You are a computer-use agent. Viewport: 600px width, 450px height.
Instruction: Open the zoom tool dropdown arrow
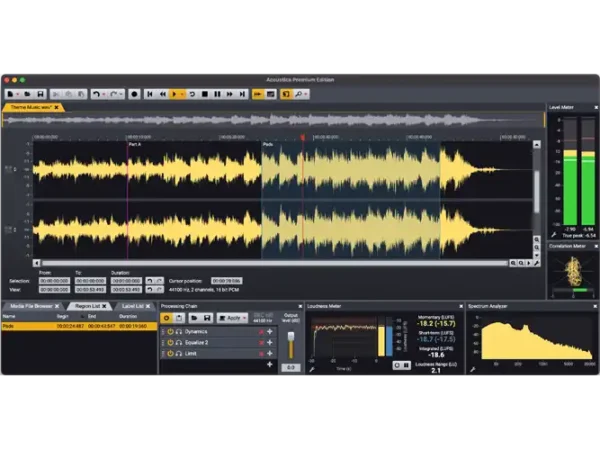(306, 95)
